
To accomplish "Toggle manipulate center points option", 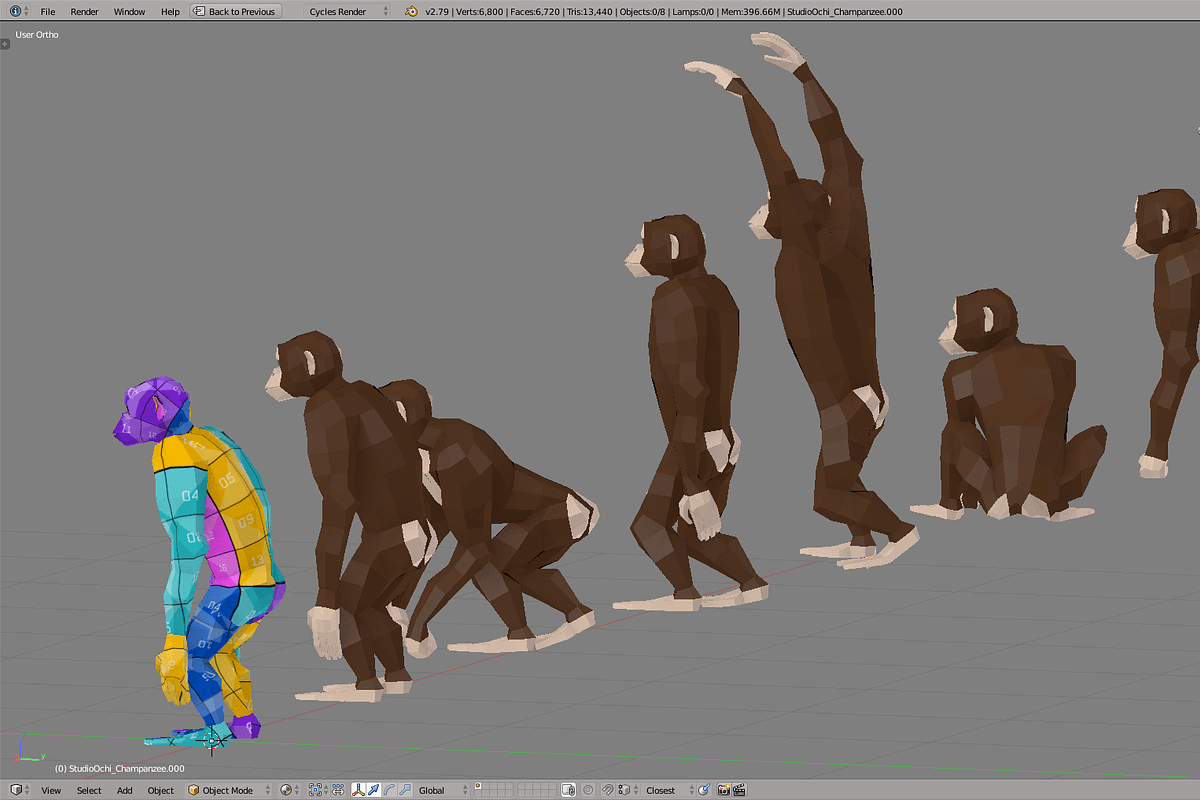I will click(x=338, y=790).
